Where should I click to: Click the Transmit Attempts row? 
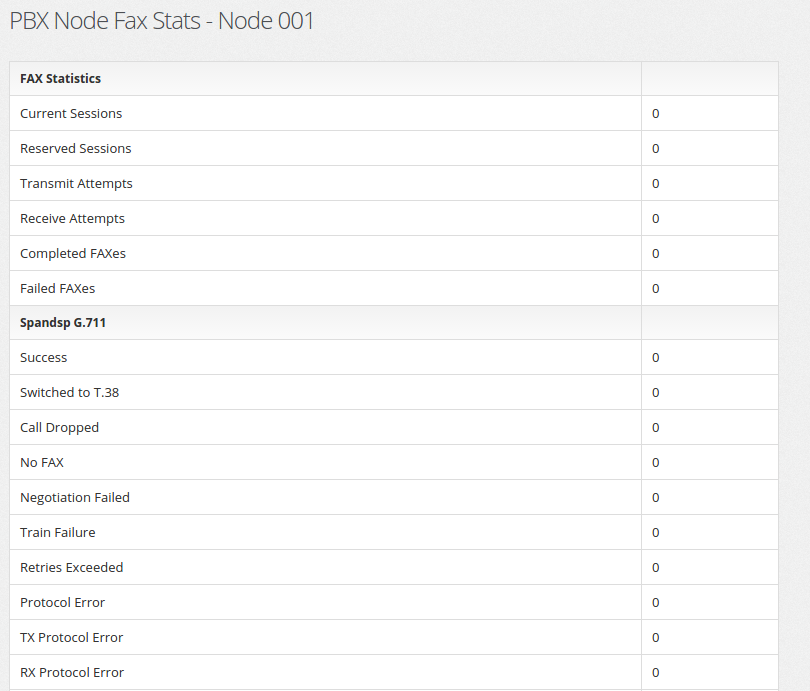[394, 183]
